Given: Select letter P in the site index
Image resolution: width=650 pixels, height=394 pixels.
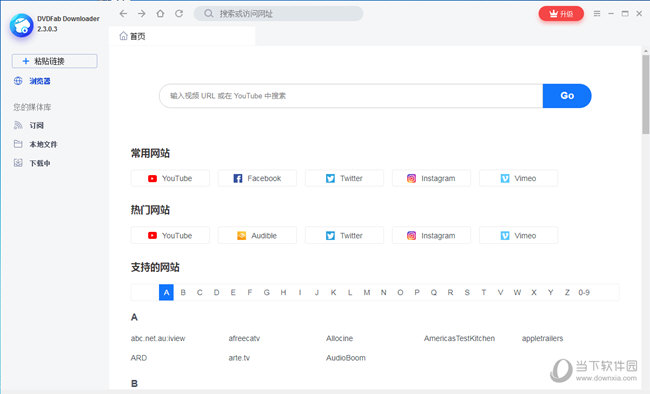Looking at the screenshot, I should [417, 292].
